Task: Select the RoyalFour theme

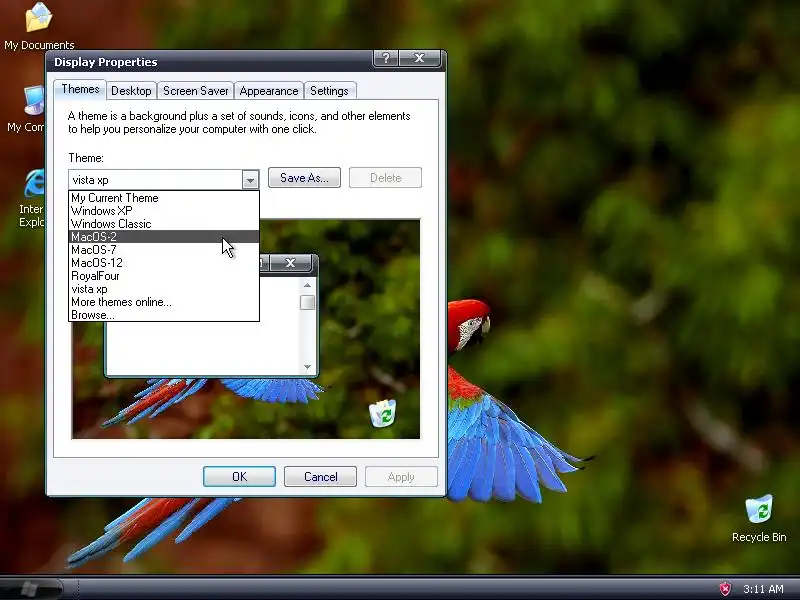Action: (x=164, y=276)
